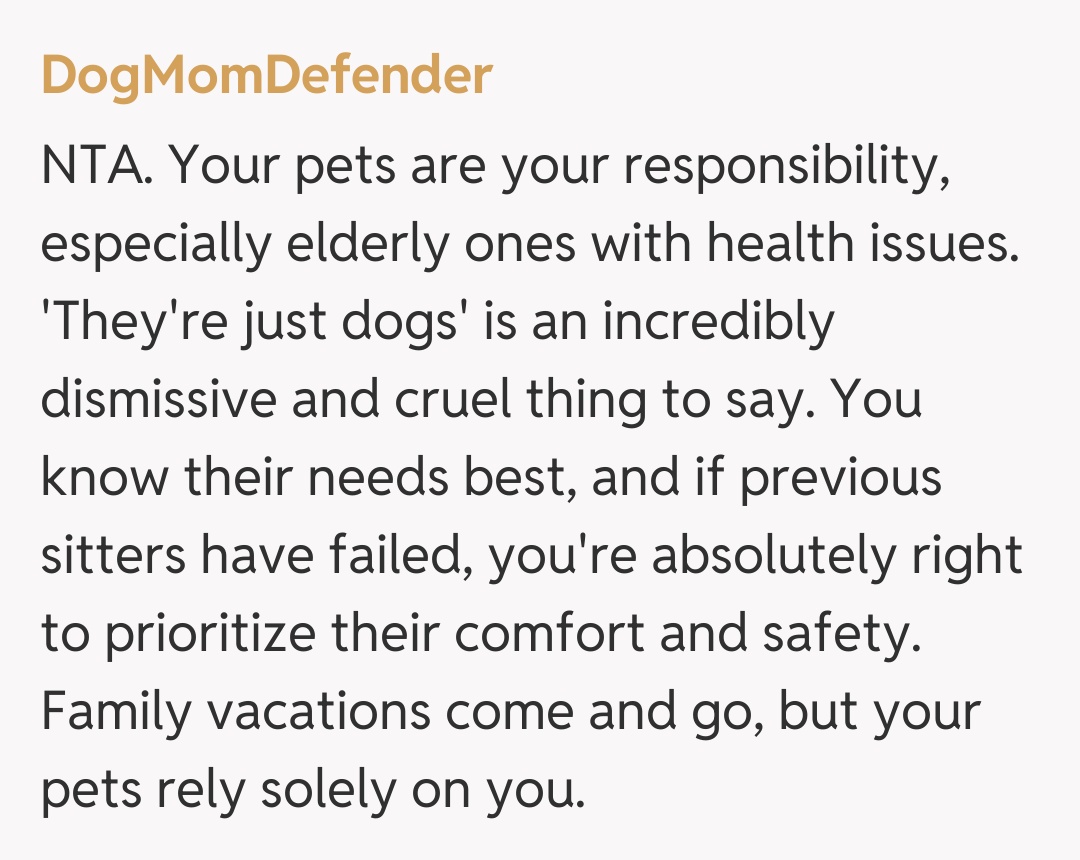Click the words 'Family vacations'

pos(236,711)
